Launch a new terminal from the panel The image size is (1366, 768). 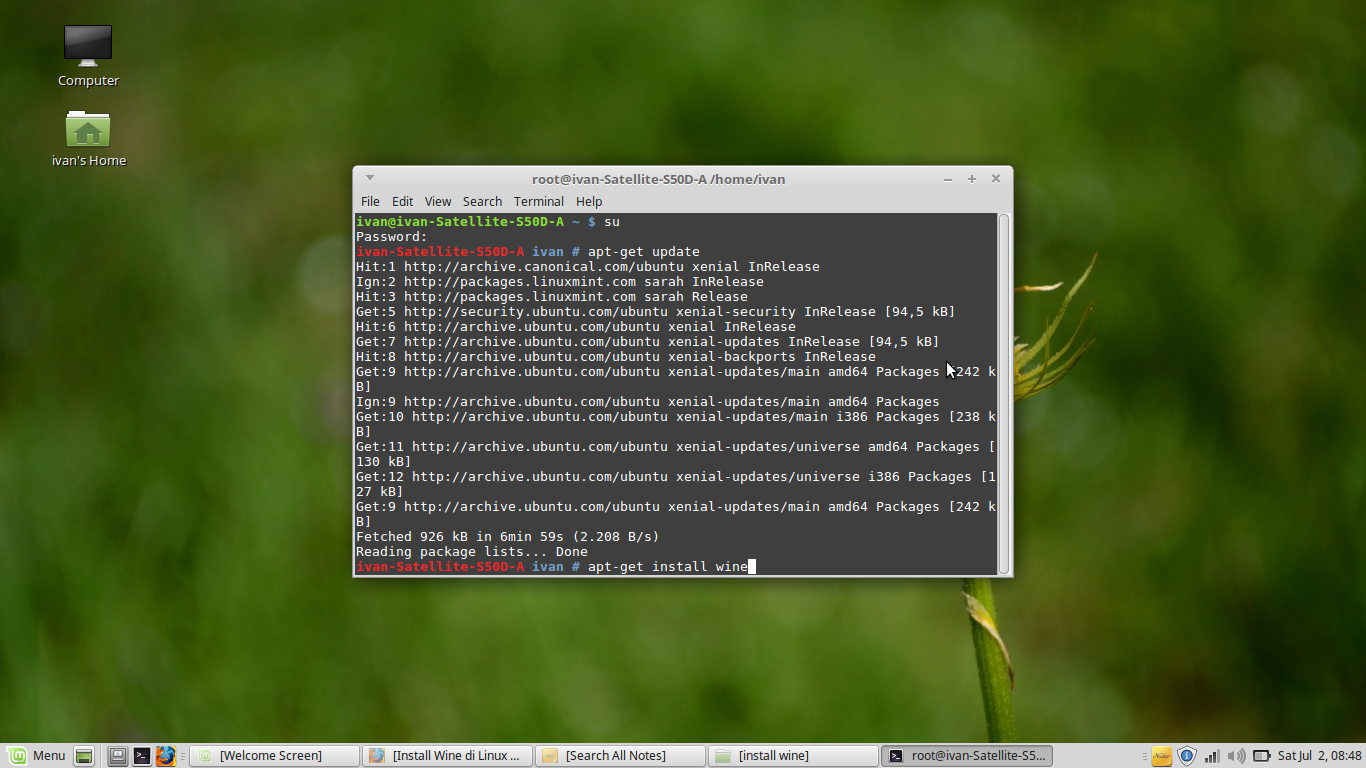(x=141, y=755)
